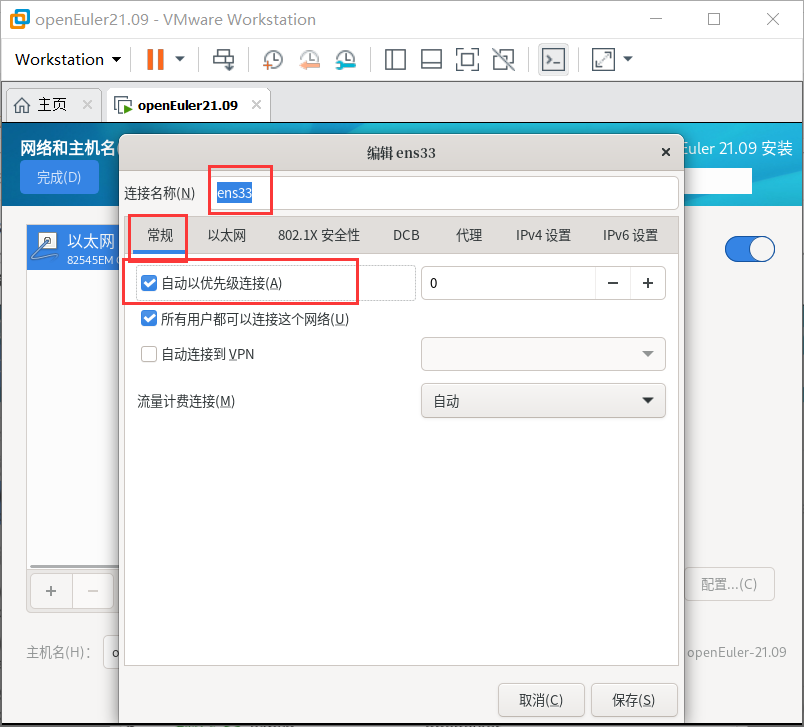Toggle the library sidebar panel
804x727 pixels.
coord(395,59)
